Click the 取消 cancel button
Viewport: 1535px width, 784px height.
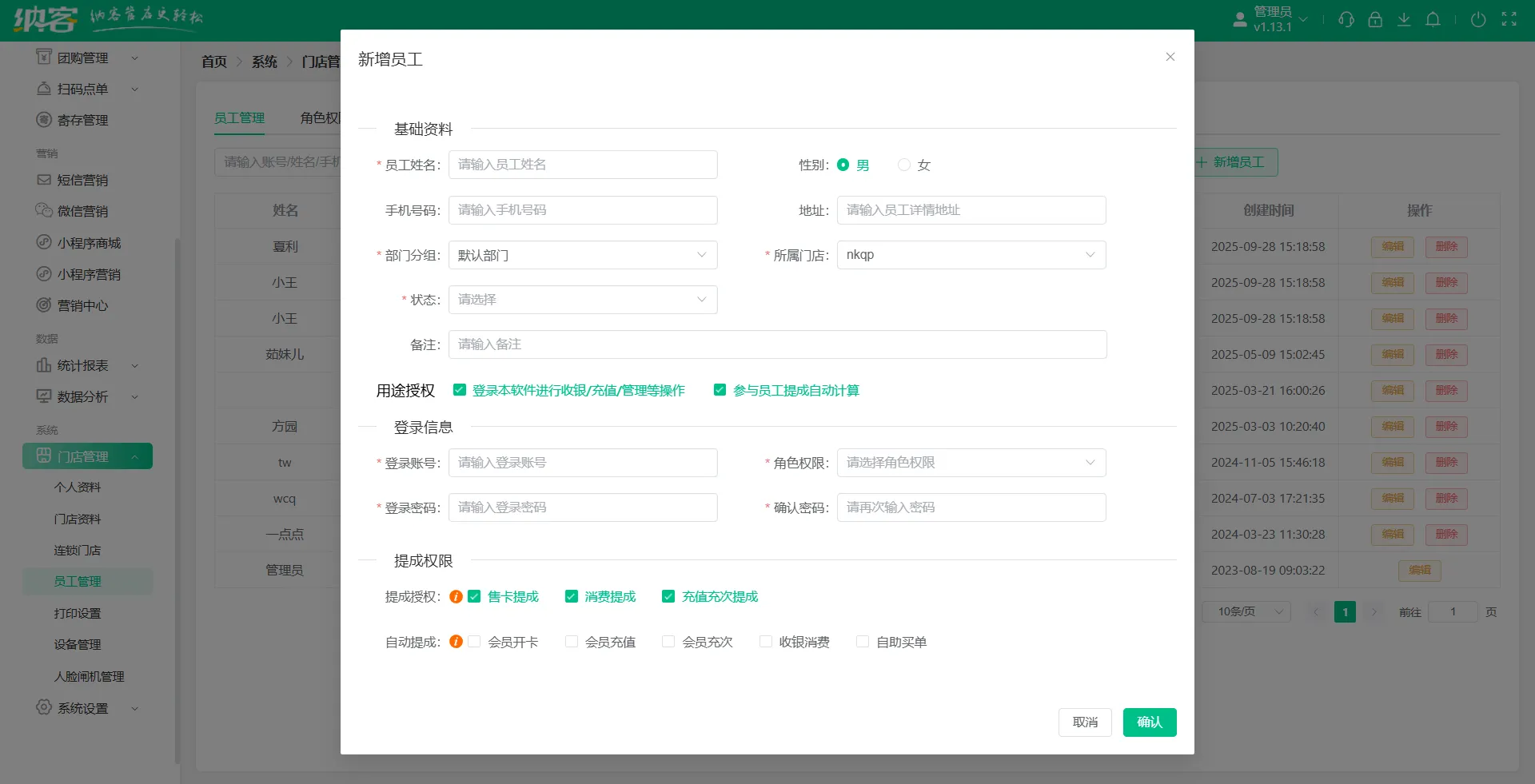click(x=1084, y=722)
